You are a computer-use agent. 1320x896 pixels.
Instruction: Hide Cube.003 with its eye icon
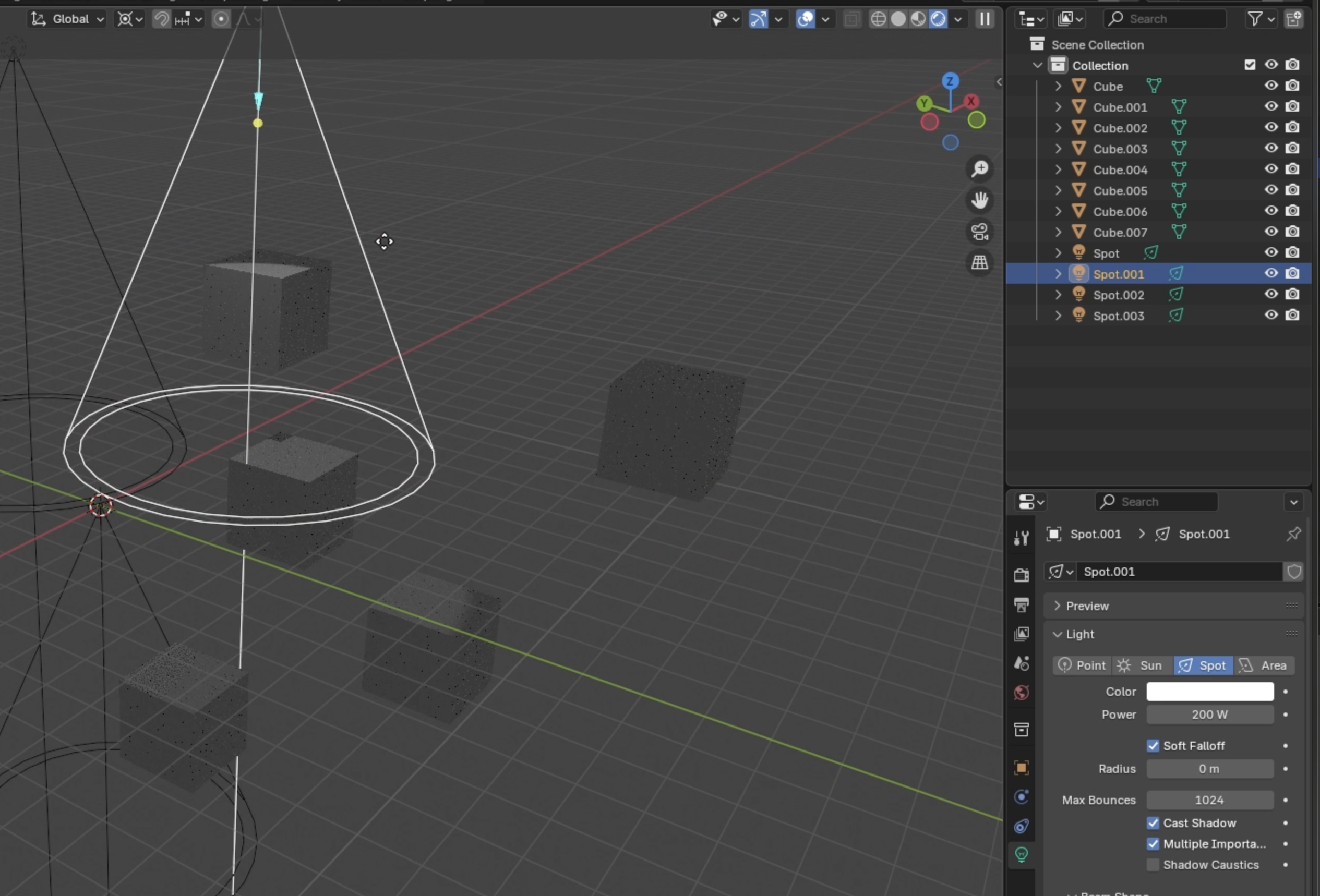click(1270, 148)
